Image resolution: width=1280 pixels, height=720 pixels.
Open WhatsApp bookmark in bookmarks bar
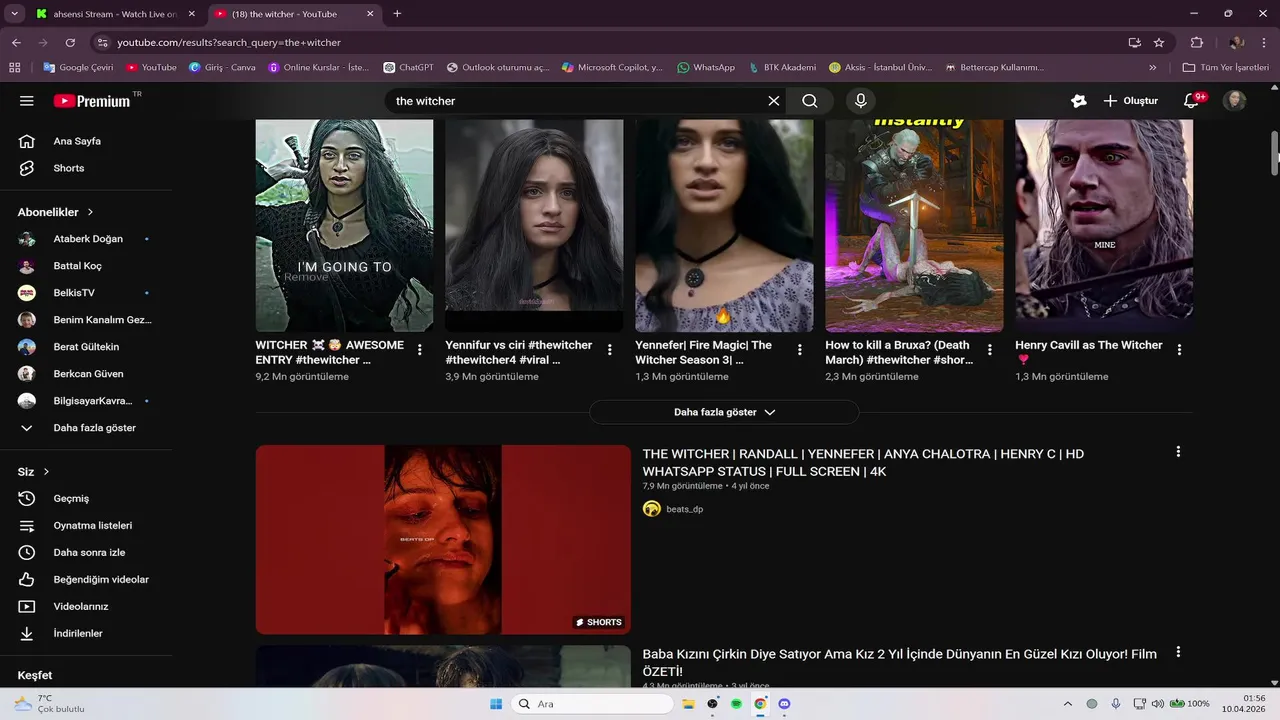pyautogui.click(x=705, y=68)
